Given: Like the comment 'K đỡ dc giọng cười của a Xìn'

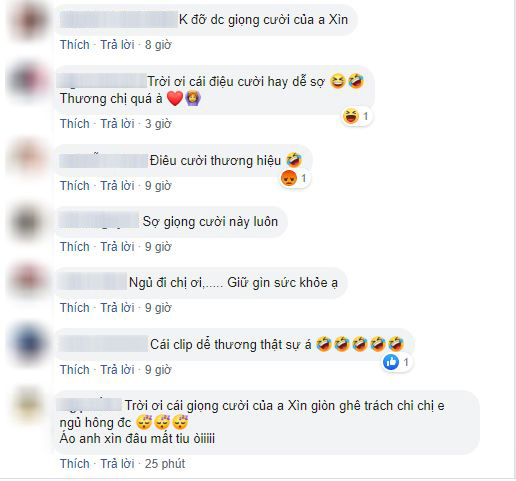Looking at the screenshot, I should [x=75, y=45].
